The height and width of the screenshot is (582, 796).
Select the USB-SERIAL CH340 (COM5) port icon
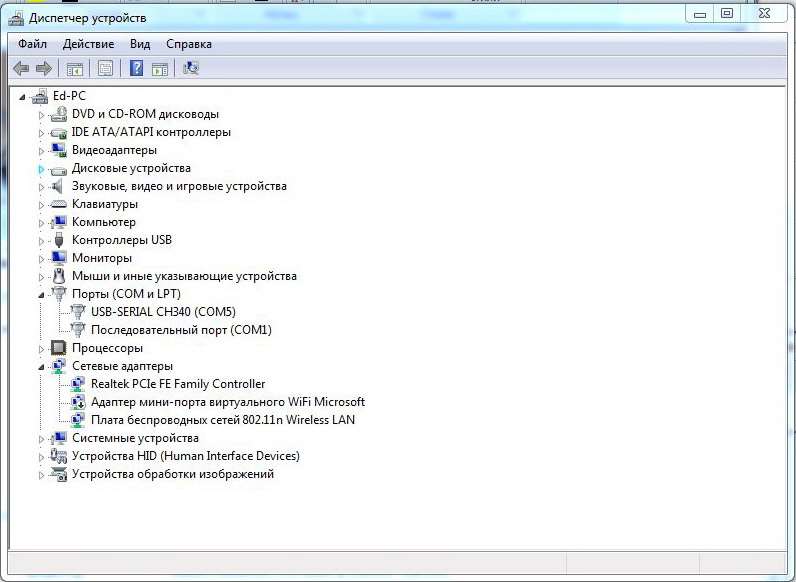coord(78,312)
